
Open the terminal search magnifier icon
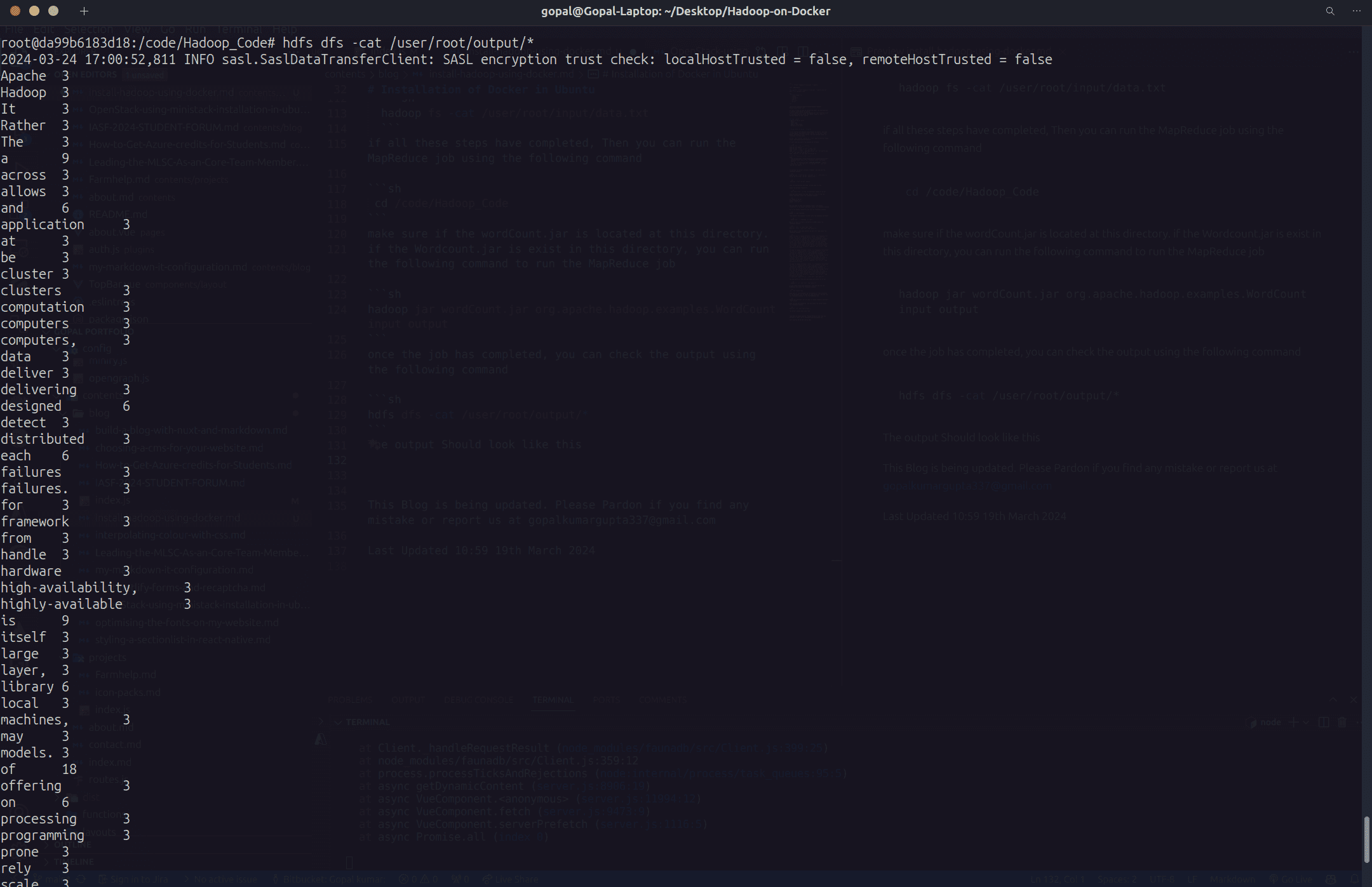pyautogui.click(x=1330, y=11)
